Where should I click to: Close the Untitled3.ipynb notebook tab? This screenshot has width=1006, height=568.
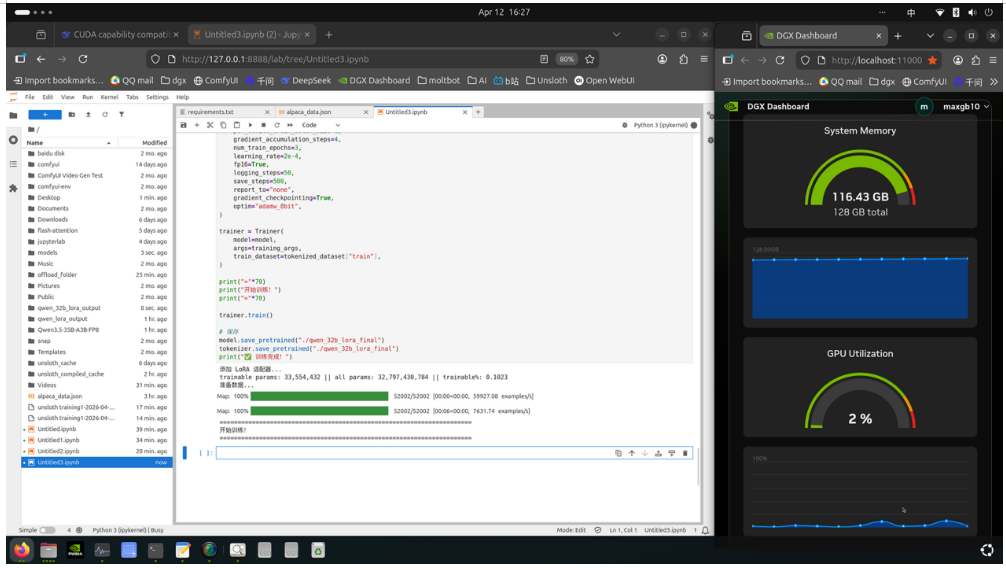click(465, 112)
